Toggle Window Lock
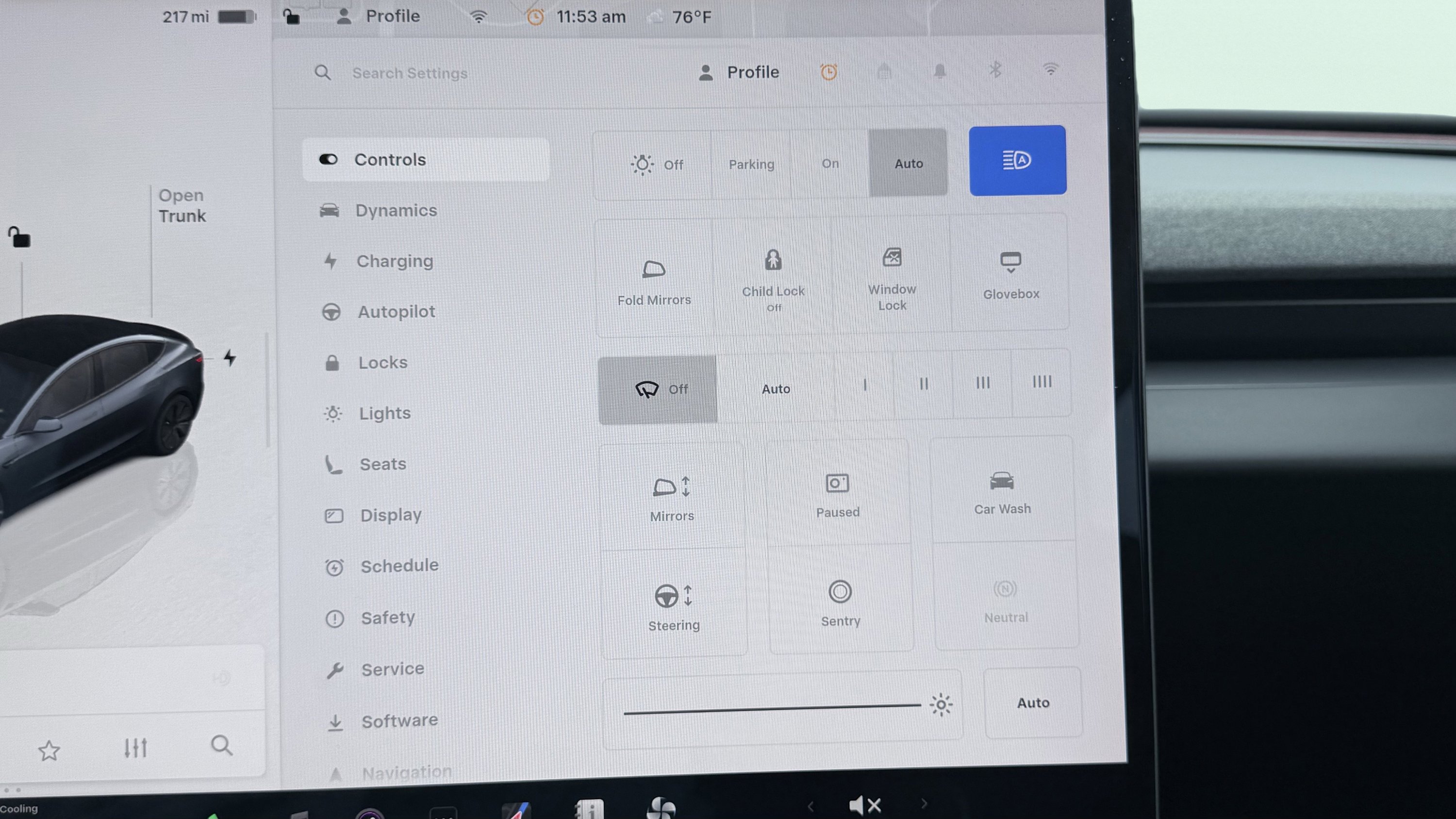 [892, 277]
